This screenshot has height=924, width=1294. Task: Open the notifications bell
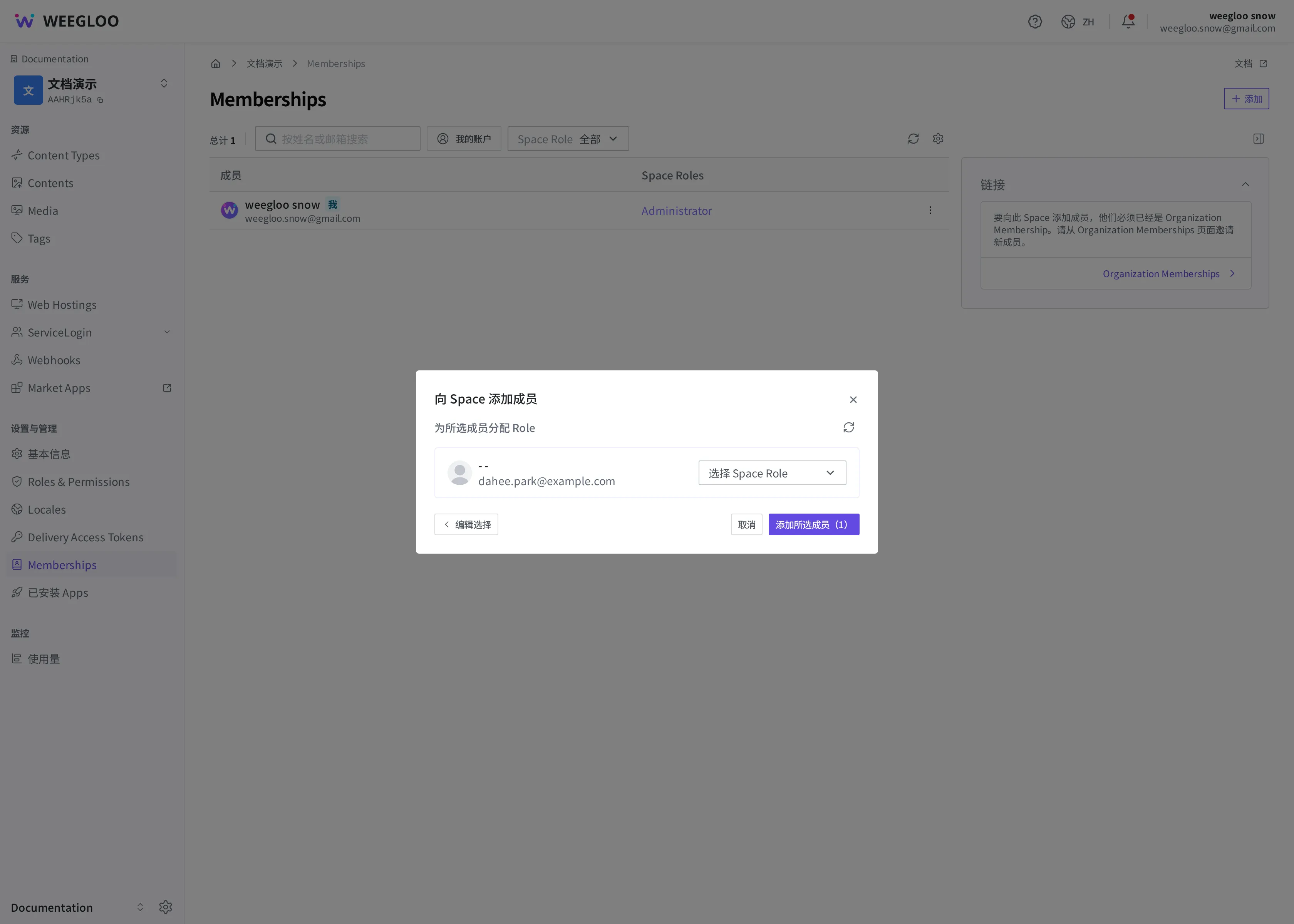(x=1128, y=22)
